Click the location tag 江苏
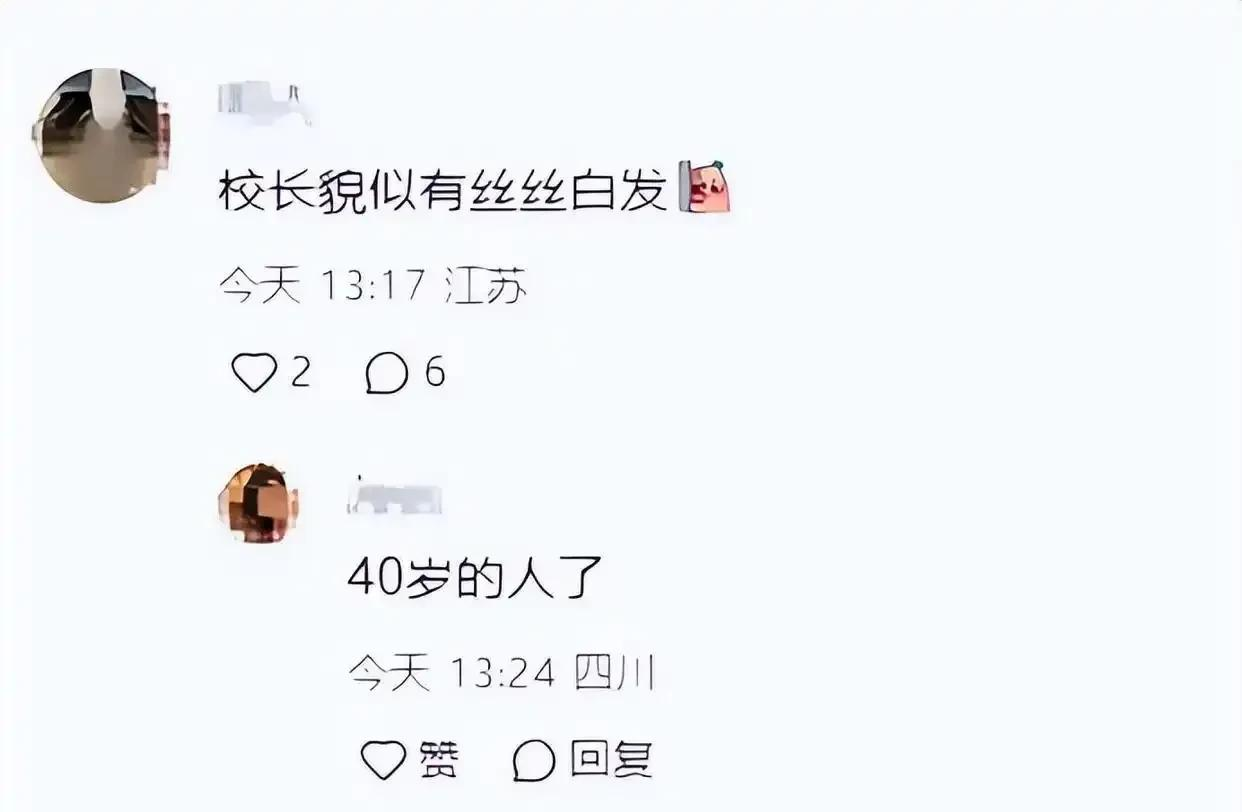This screenshot has width=1242, height=812. click(x=486, y=288)
